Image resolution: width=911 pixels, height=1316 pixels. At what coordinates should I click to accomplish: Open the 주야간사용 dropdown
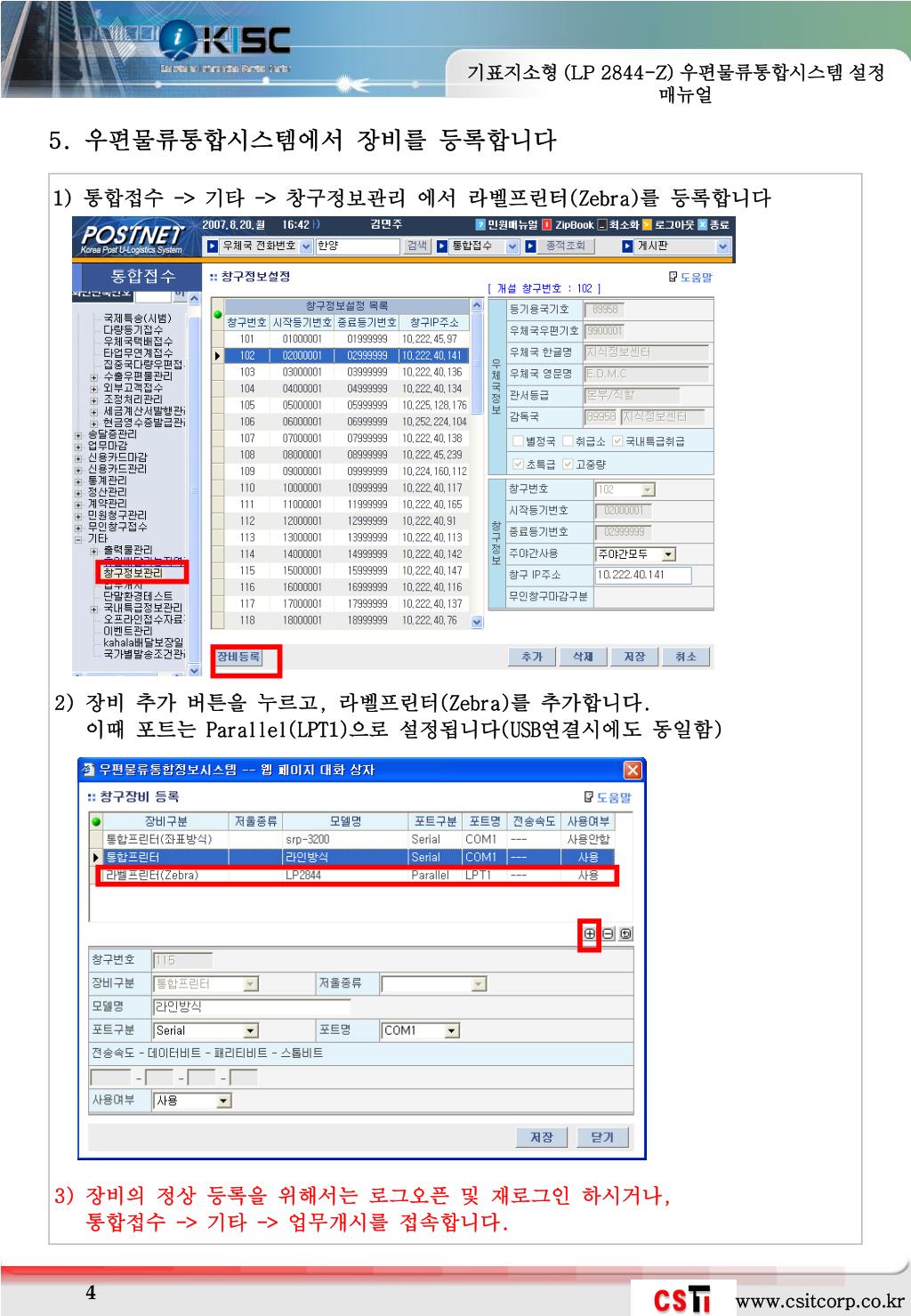[669, 554]
